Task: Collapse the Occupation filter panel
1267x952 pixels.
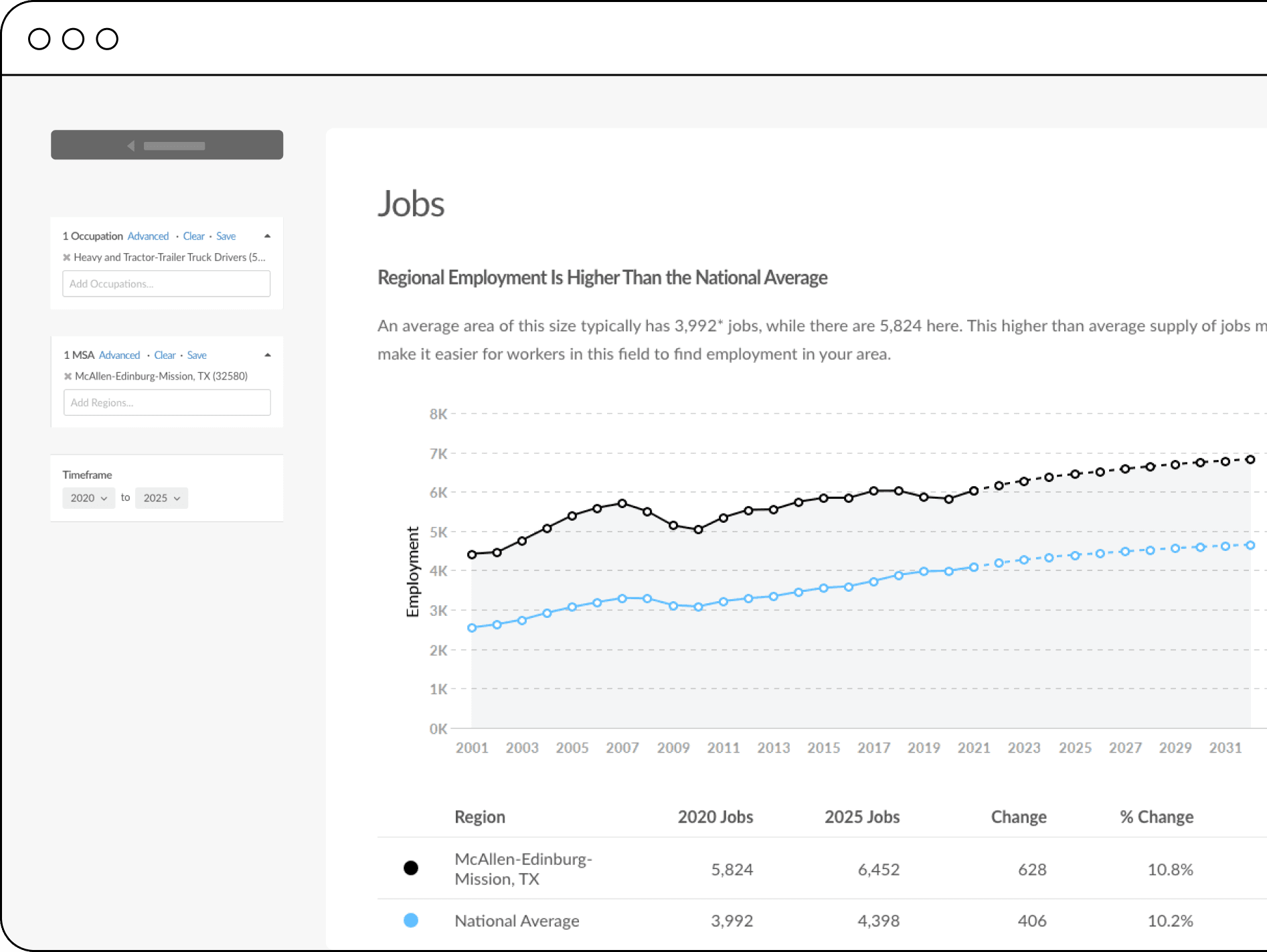Action: point(267,236)
